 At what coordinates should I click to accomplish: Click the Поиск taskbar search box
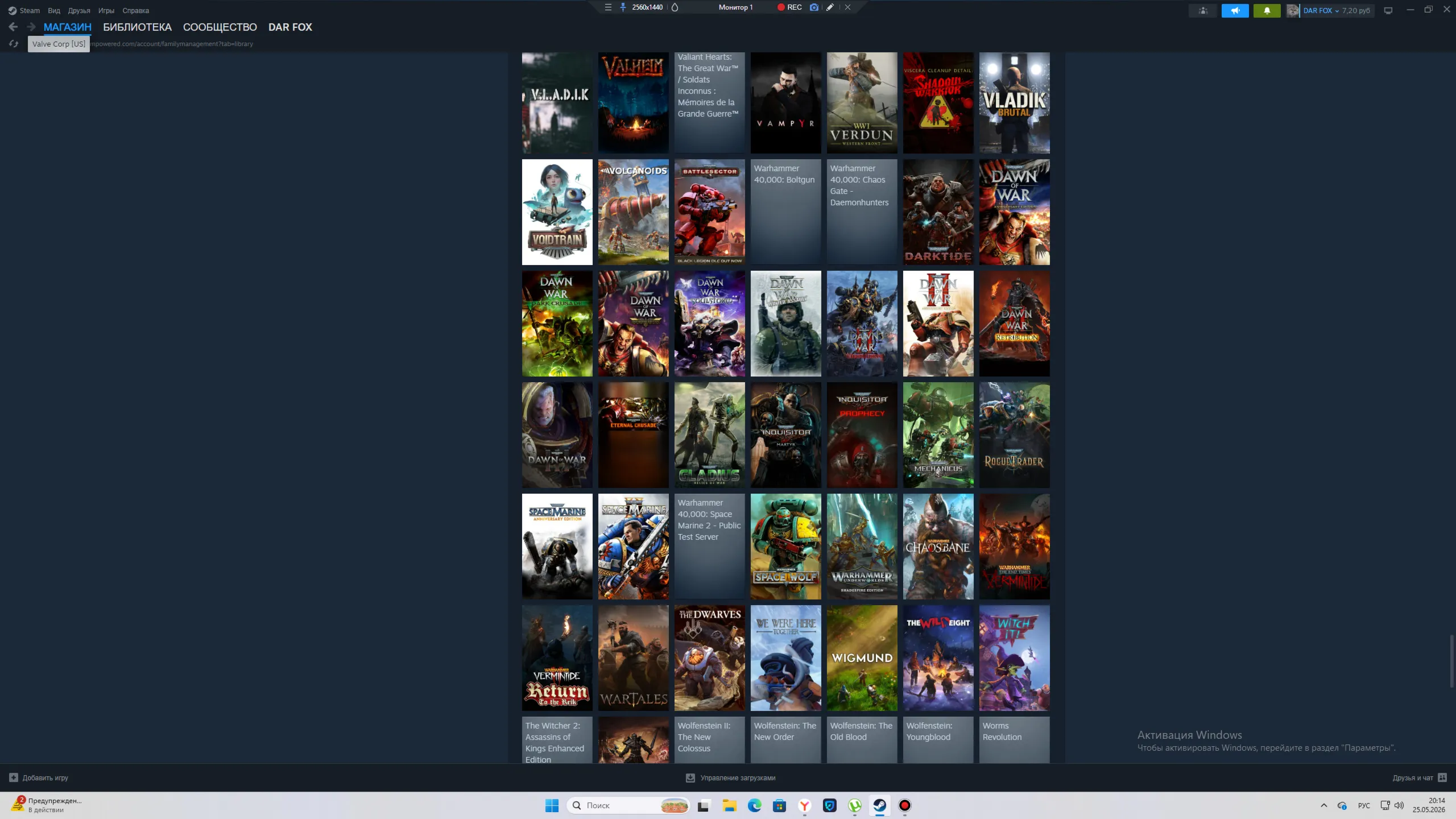(628, 805)
